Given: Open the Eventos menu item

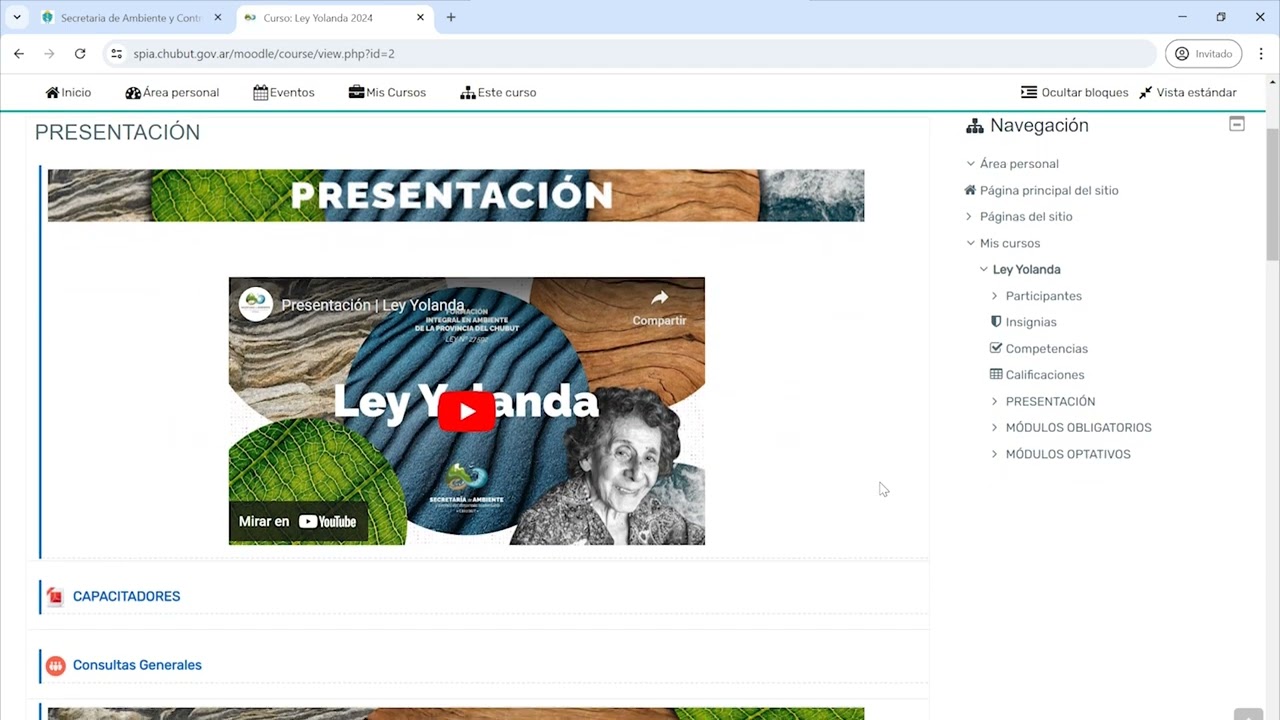Looking at the screenshot, I should pyautogui.click(x=284, y=92).
